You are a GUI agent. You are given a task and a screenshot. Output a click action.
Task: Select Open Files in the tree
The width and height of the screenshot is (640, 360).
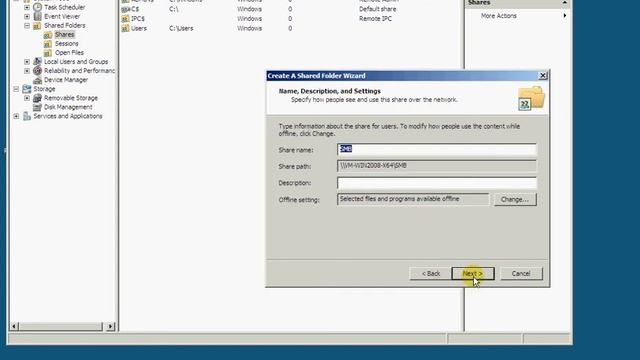[69, 53]
